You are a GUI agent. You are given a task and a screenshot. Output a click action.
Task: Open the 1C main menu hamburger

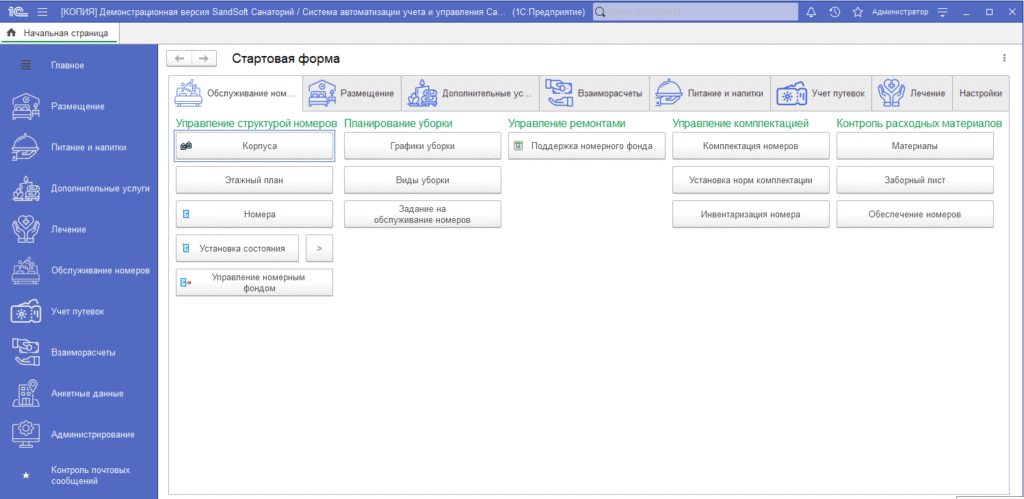click(41, 12)
